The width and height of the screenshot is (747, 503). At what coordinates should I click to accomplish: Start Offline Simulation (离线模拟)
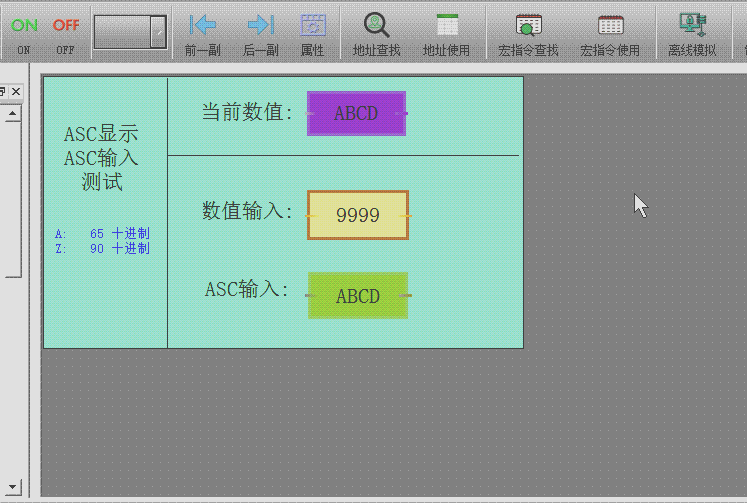(692, 32)
